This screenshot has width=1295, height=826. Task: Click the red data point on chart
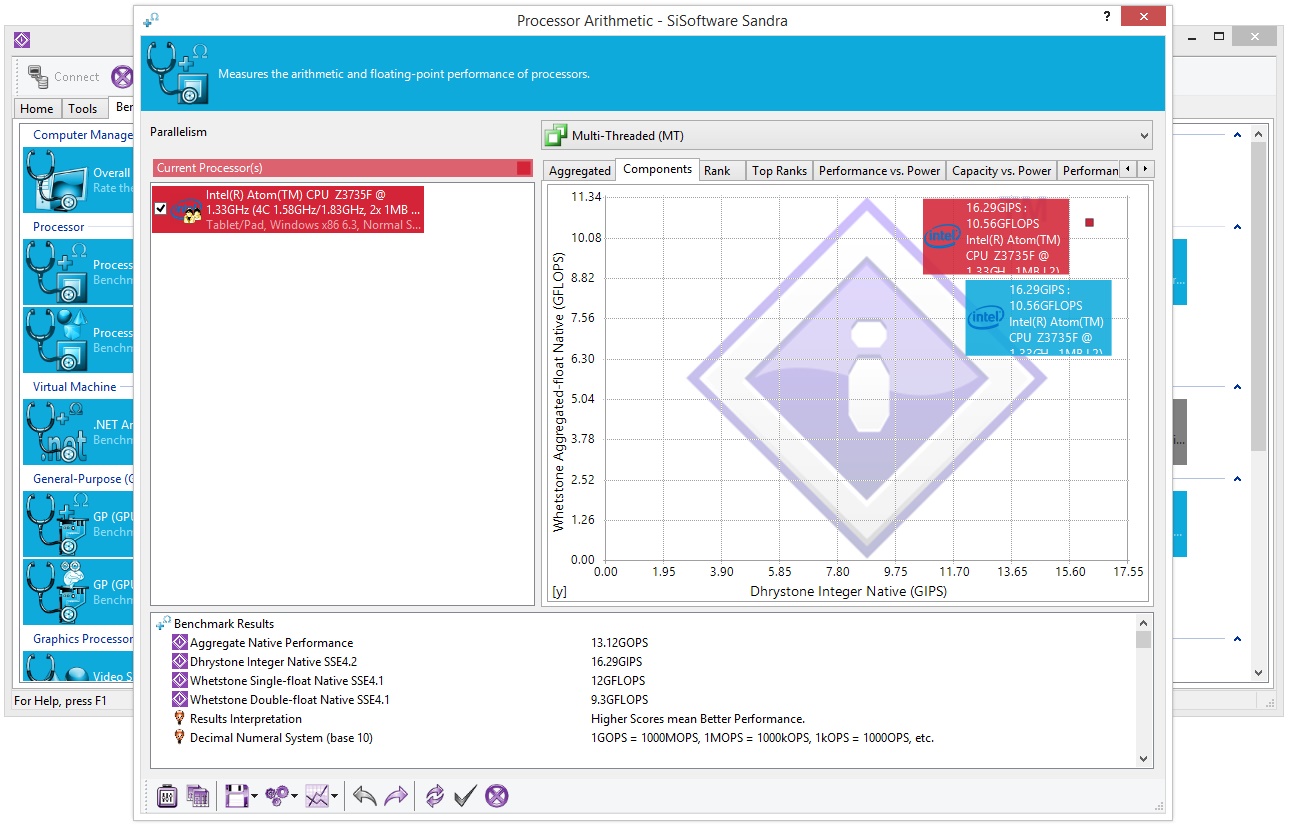[x=1089, y=222]
